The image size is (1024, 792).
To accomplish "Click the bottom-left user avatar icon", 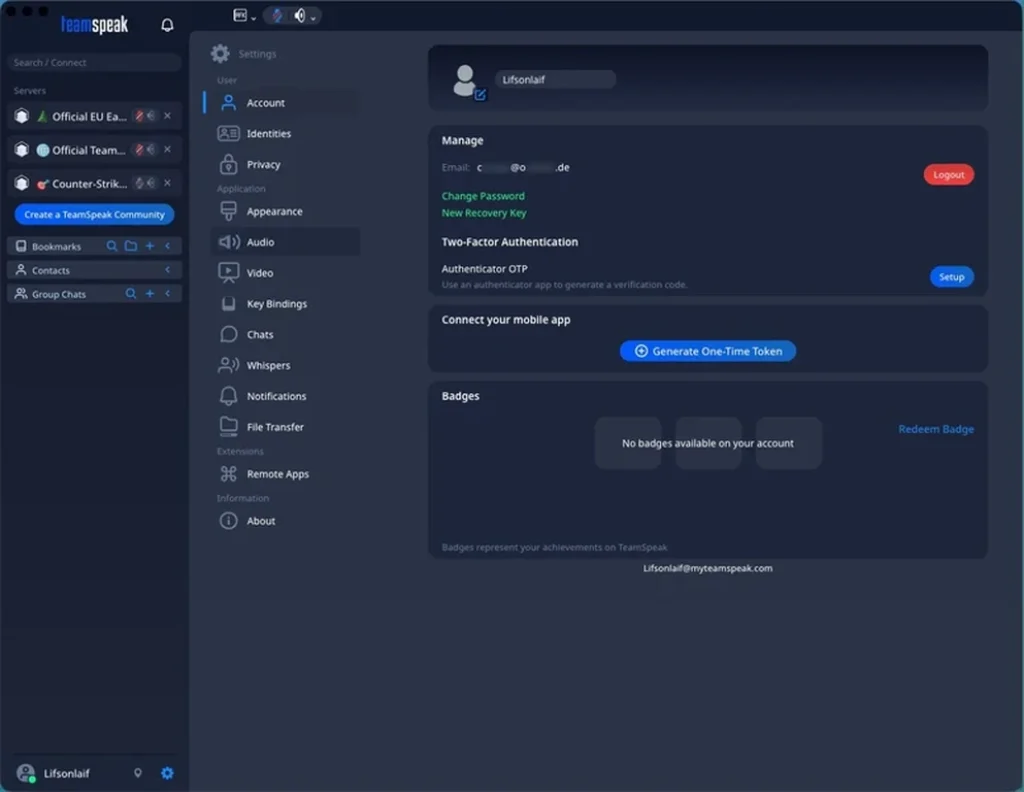I will (x=25, y=773).
